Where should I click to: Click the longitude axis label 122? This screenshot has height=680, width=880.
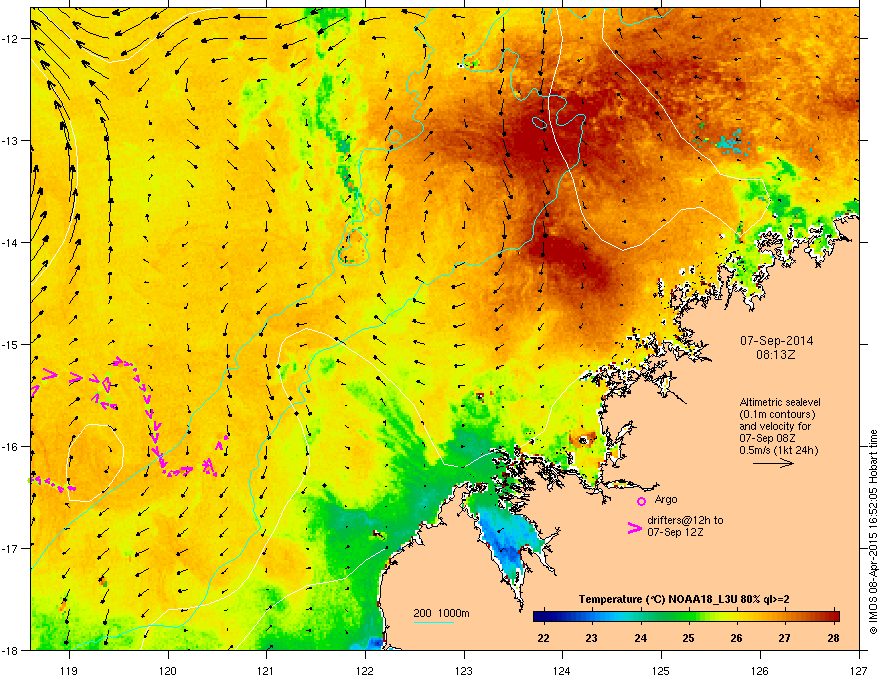click(x=365, y=670)
